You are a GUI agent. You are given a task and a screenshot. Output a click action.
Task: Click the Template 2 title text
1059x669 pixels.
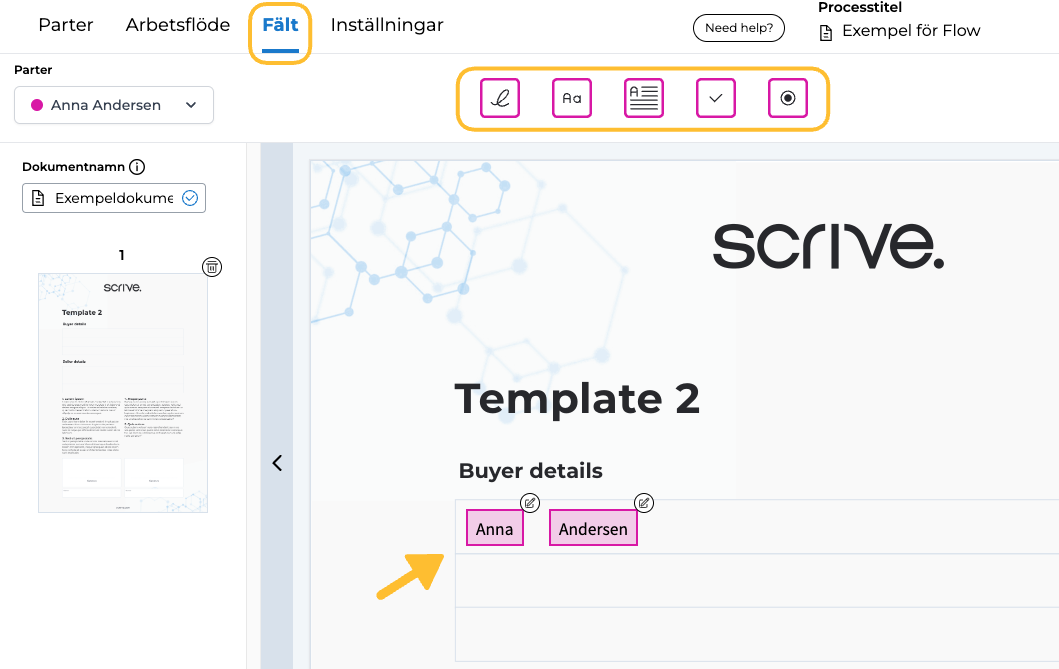[x=577, y=398]
